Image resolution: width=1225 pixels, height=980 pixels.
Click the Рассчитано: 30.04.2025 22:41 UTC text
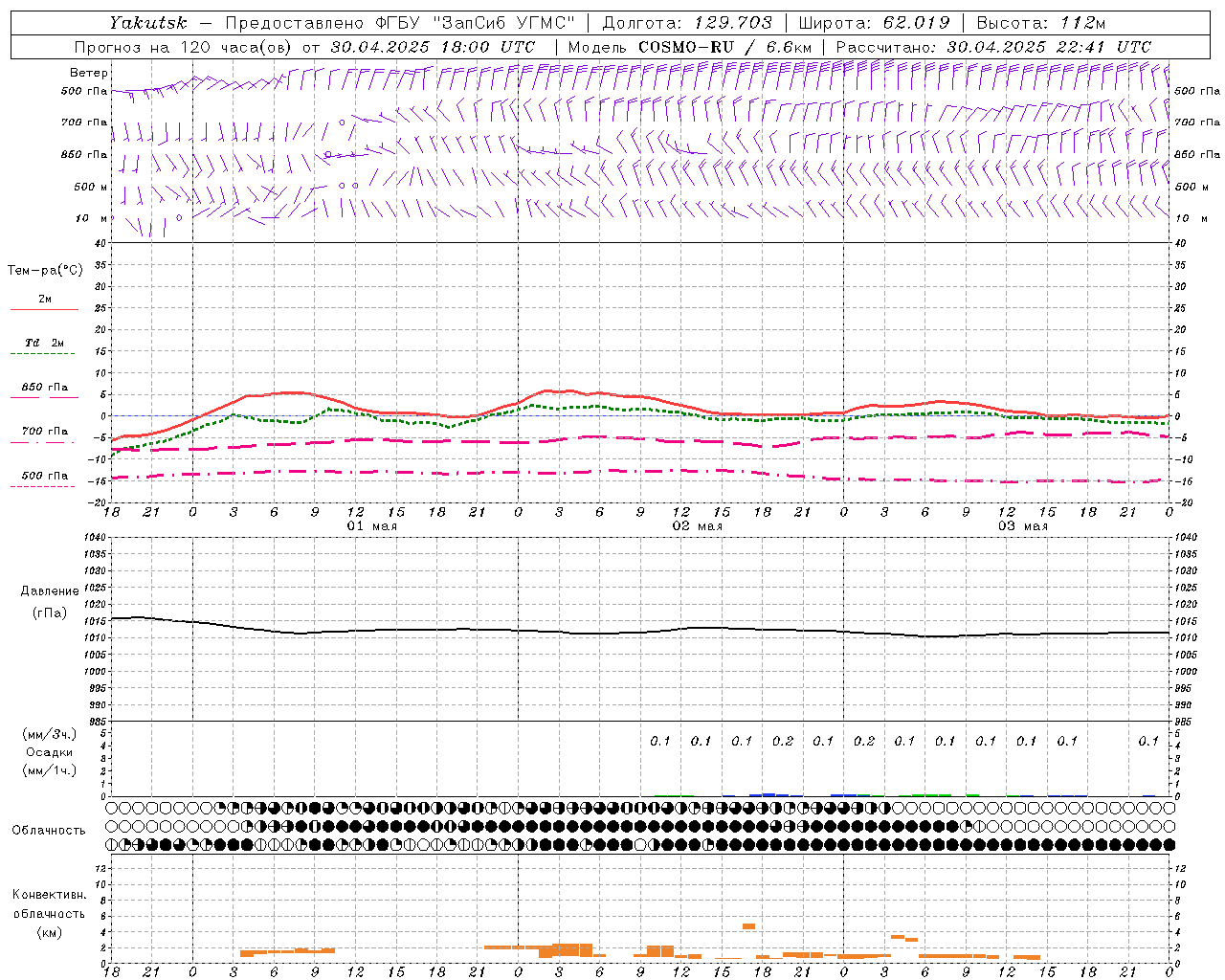coord(993,47)
